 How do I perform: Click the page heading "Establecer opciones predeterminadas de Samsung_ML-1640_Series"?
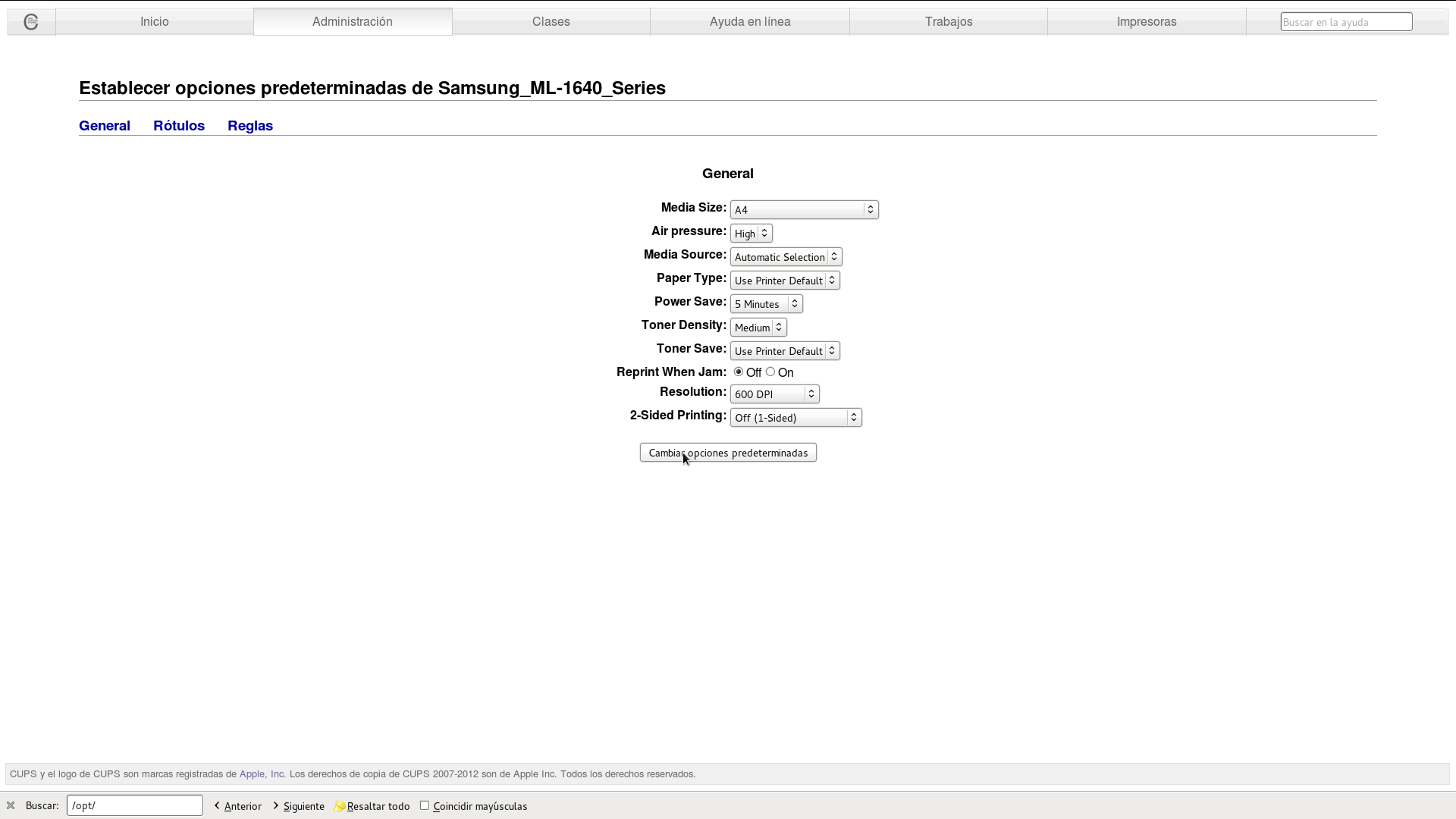coord(372,88)
